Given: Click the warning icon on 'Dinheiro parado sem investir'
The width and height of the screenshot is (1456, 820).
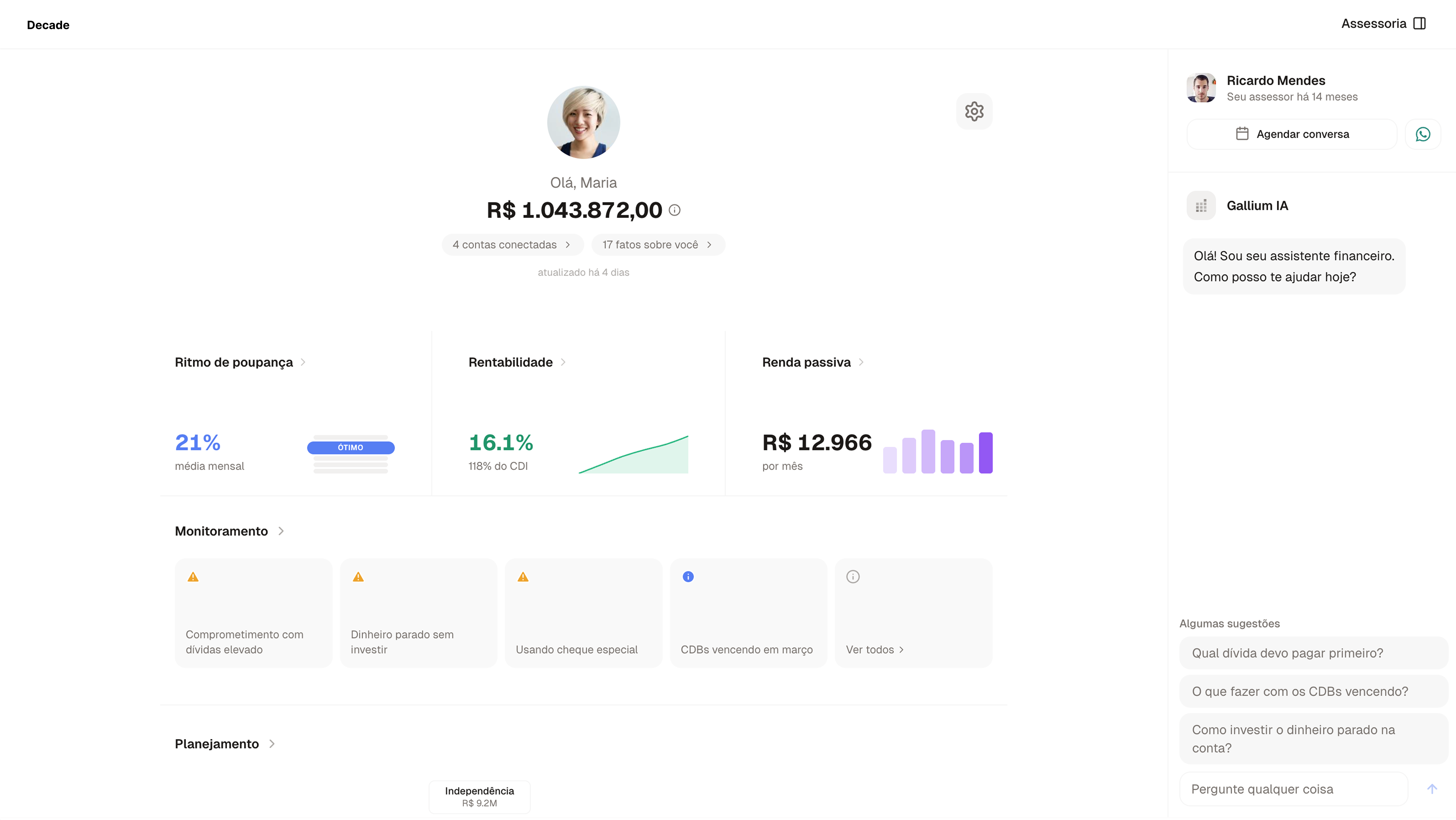Looking at the screenshot, I should tap(358, 576).
